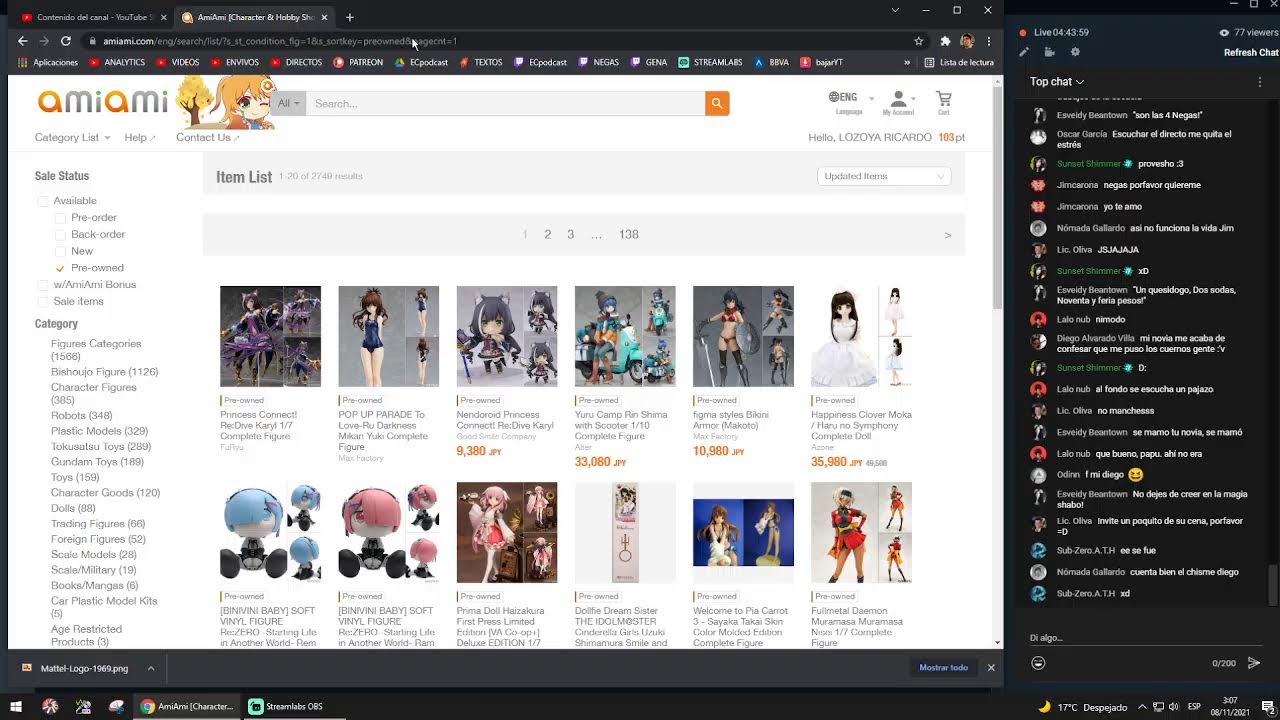Open the Chrome three-dot menu
The width and height of the screenshot is (1280, 720).
point(988,41)
